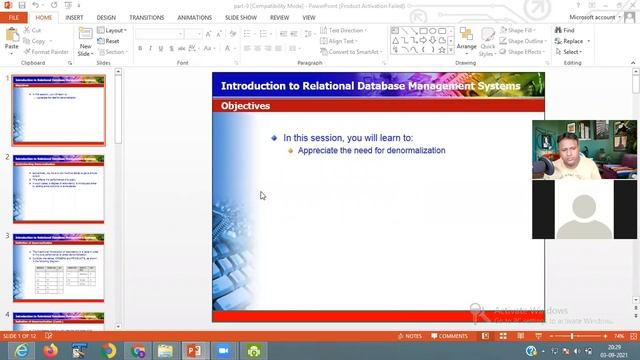Screen dimensions: 640x360
Task: Click the zoom out minus button
Action: [551, 336]
